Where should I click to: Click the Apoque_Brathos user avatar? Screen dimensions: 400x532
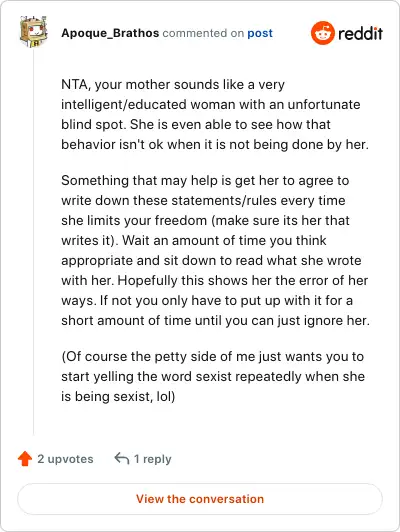click(33, 32)
